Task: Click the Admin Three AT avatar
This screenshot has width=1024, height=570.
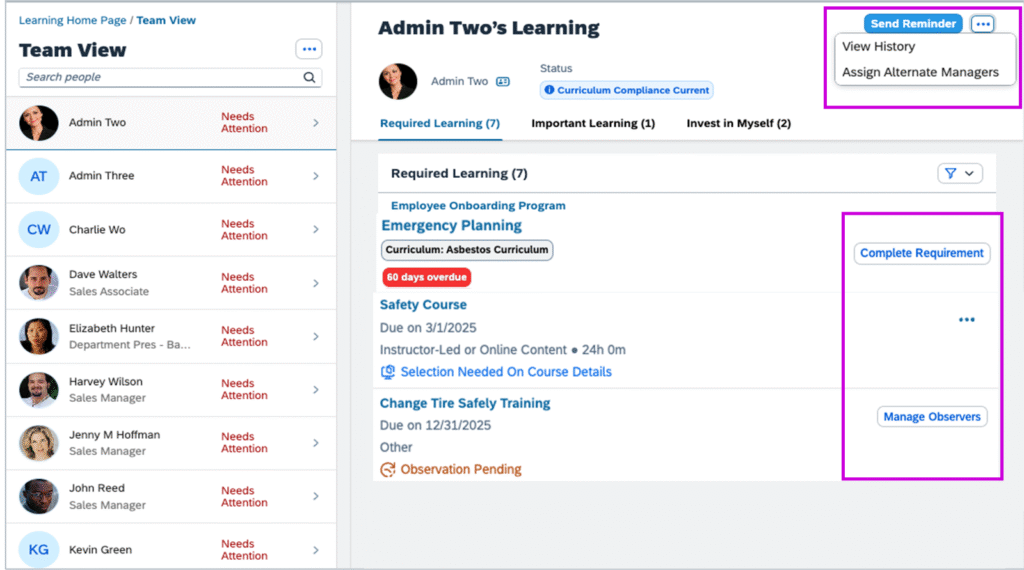Action: coord(38,176)
